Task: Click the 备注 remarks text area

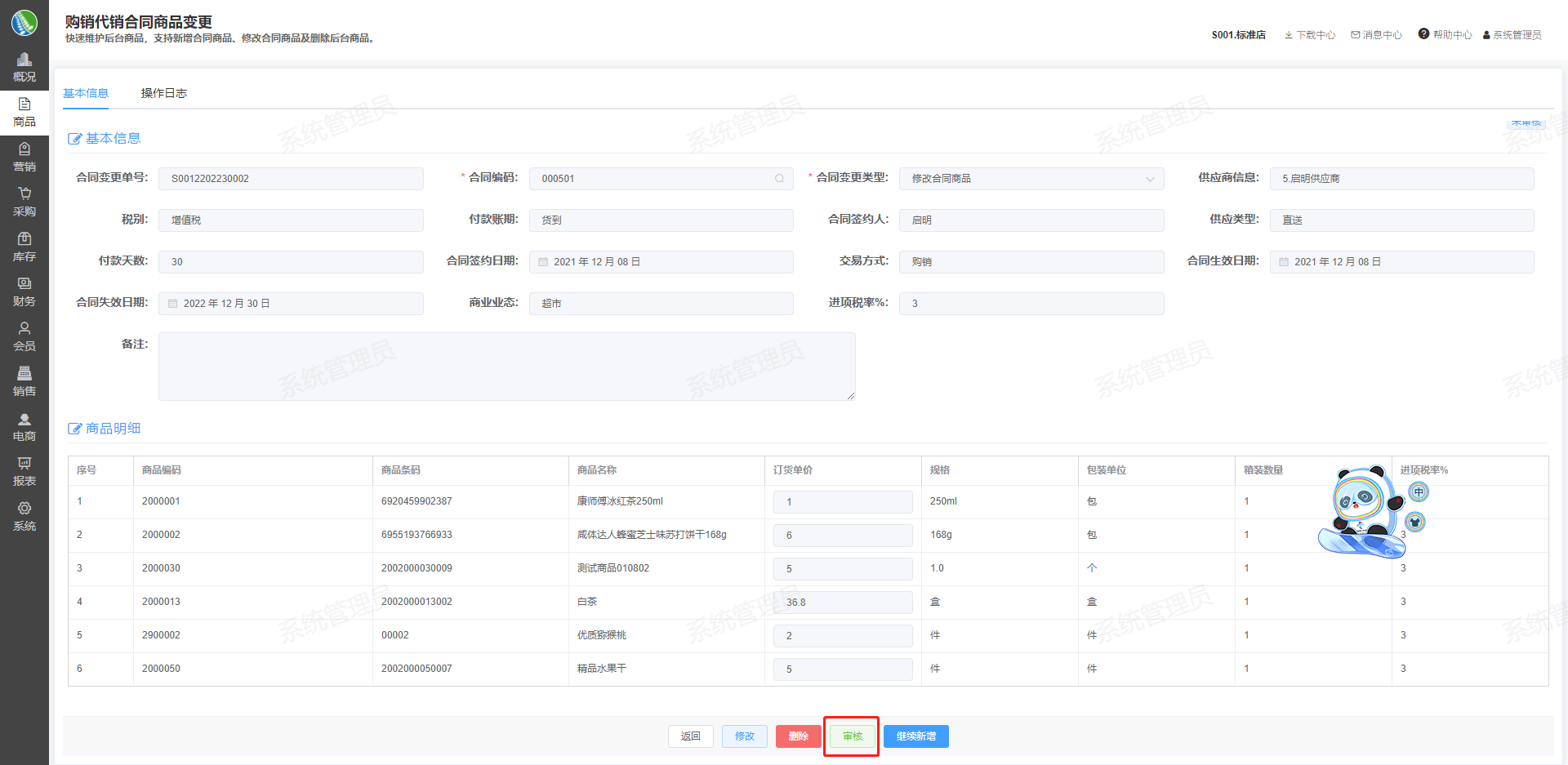Action: click(506, 367)
